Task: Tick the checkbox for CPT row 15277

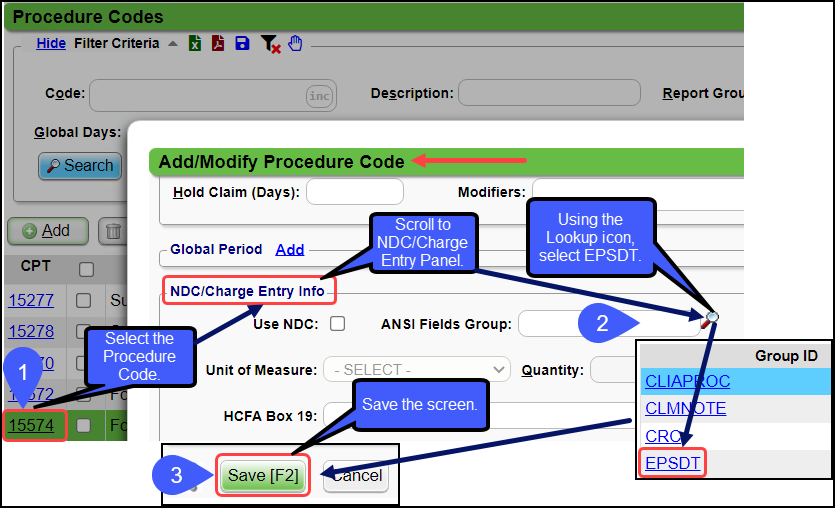Action: 84,299
